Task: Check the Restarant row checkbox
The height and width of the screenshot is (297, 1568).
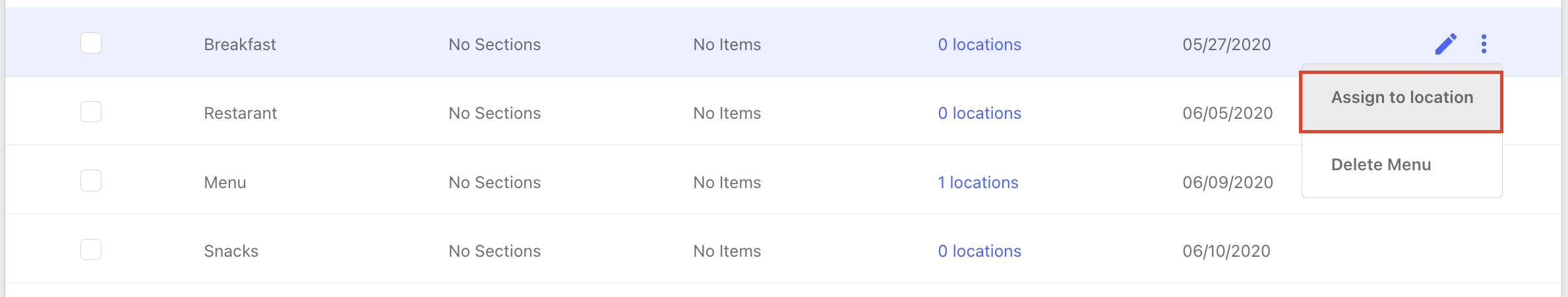Action: [91, 112]
